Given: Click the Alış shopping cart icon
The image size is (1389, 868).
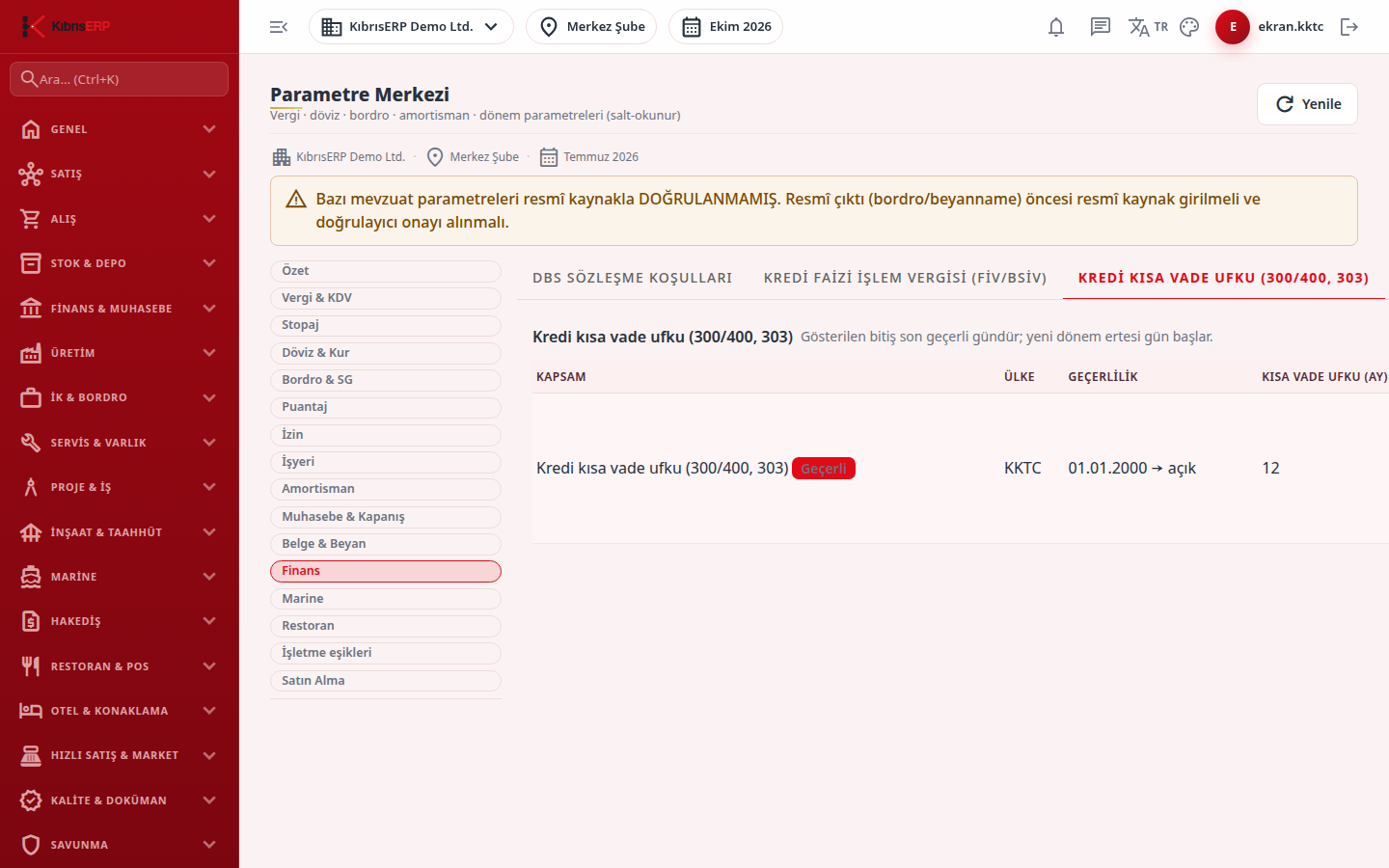Looking at the screenshot, I should point(31,219).
